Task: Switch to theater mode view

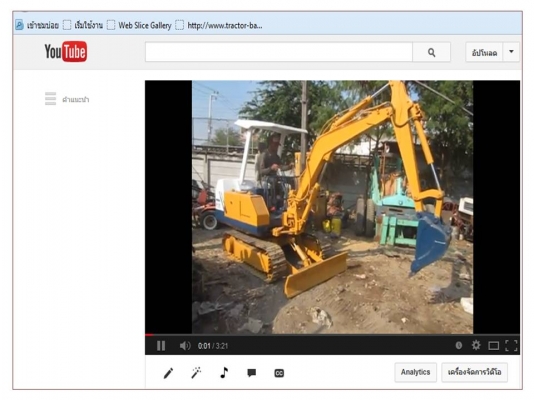Action: [x=493, y=346]
